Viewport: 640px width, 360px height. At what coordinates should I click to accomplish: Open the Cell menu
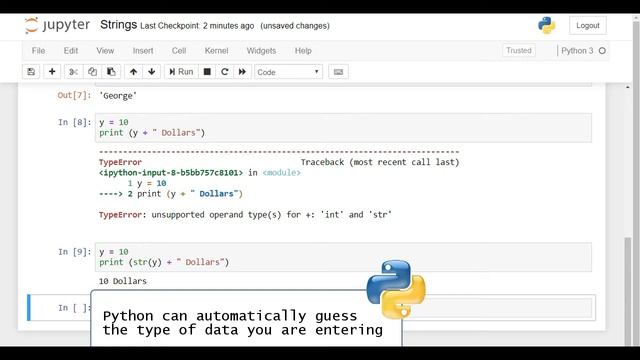click(x=179, y=51)
